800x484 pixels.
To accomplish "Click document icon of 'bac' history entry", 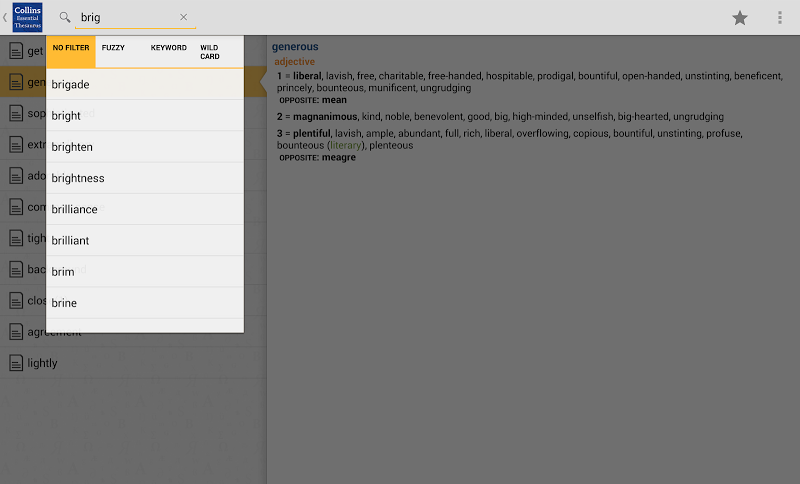I will 16,269.
